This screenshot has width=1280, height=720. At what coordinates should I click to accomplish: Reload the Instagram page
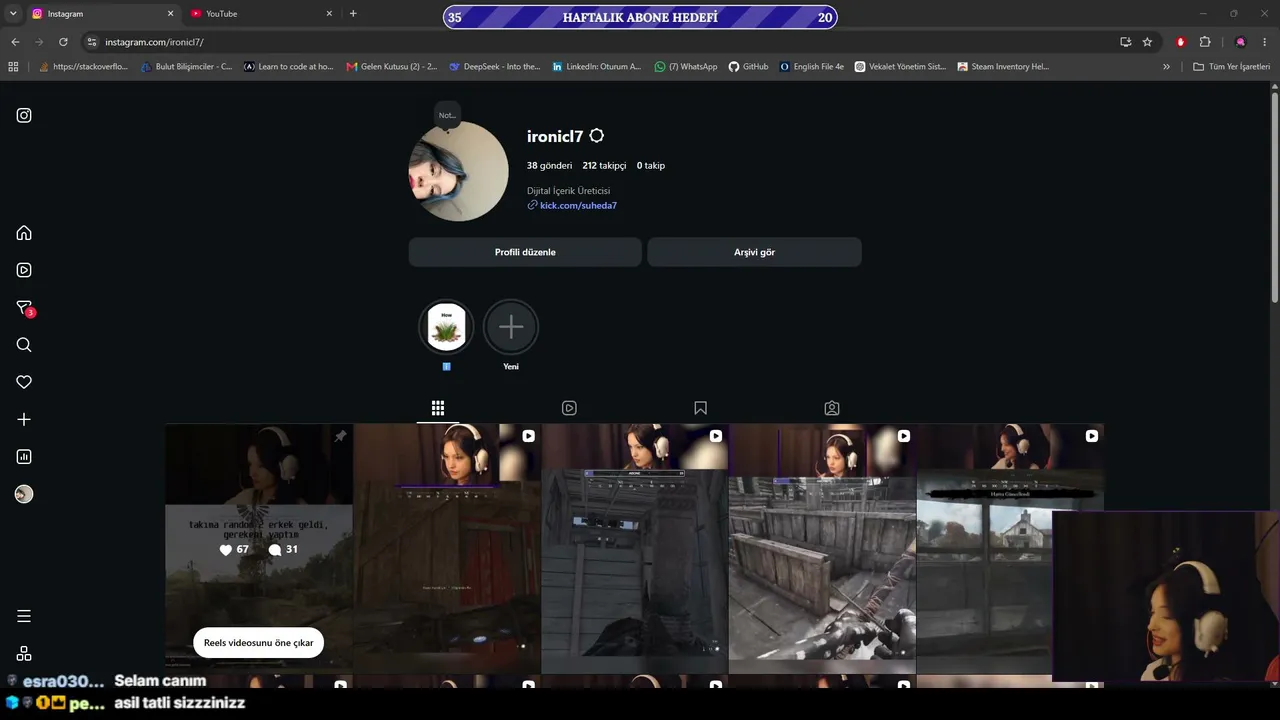(63, 42)
